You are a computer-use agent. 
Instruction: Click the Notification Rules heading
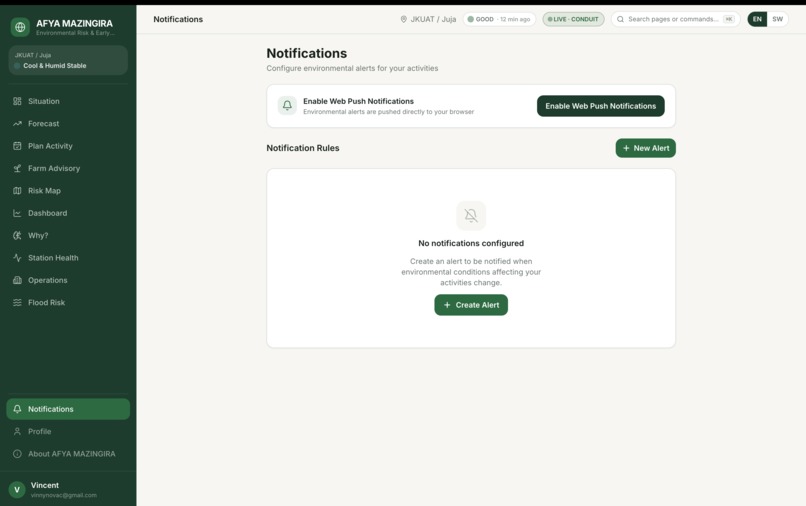point(303,148)
